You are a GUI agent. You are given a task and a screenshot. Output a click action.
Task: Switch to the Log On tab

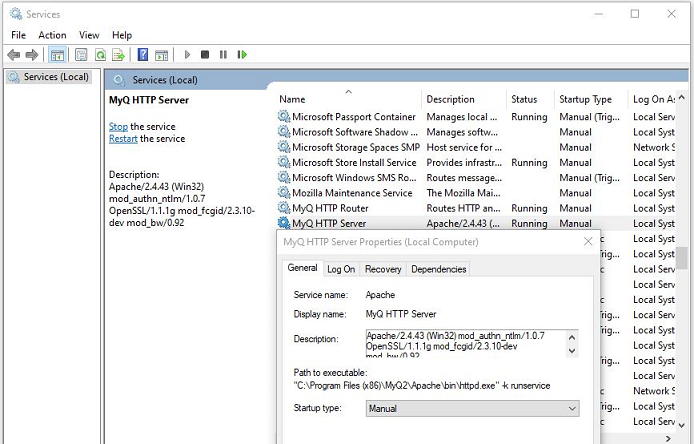coord(341,269)
